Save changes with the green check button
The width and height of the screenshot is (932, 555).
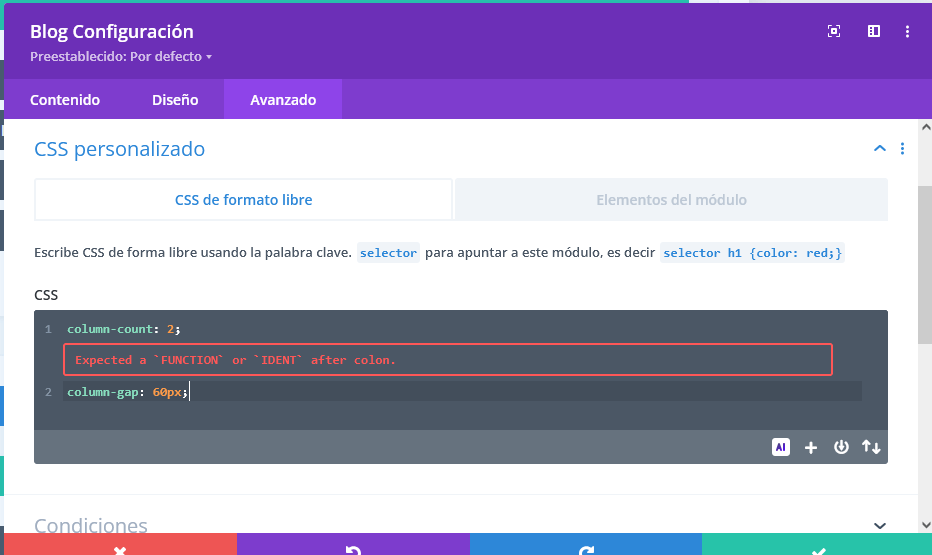pos(818,548)
